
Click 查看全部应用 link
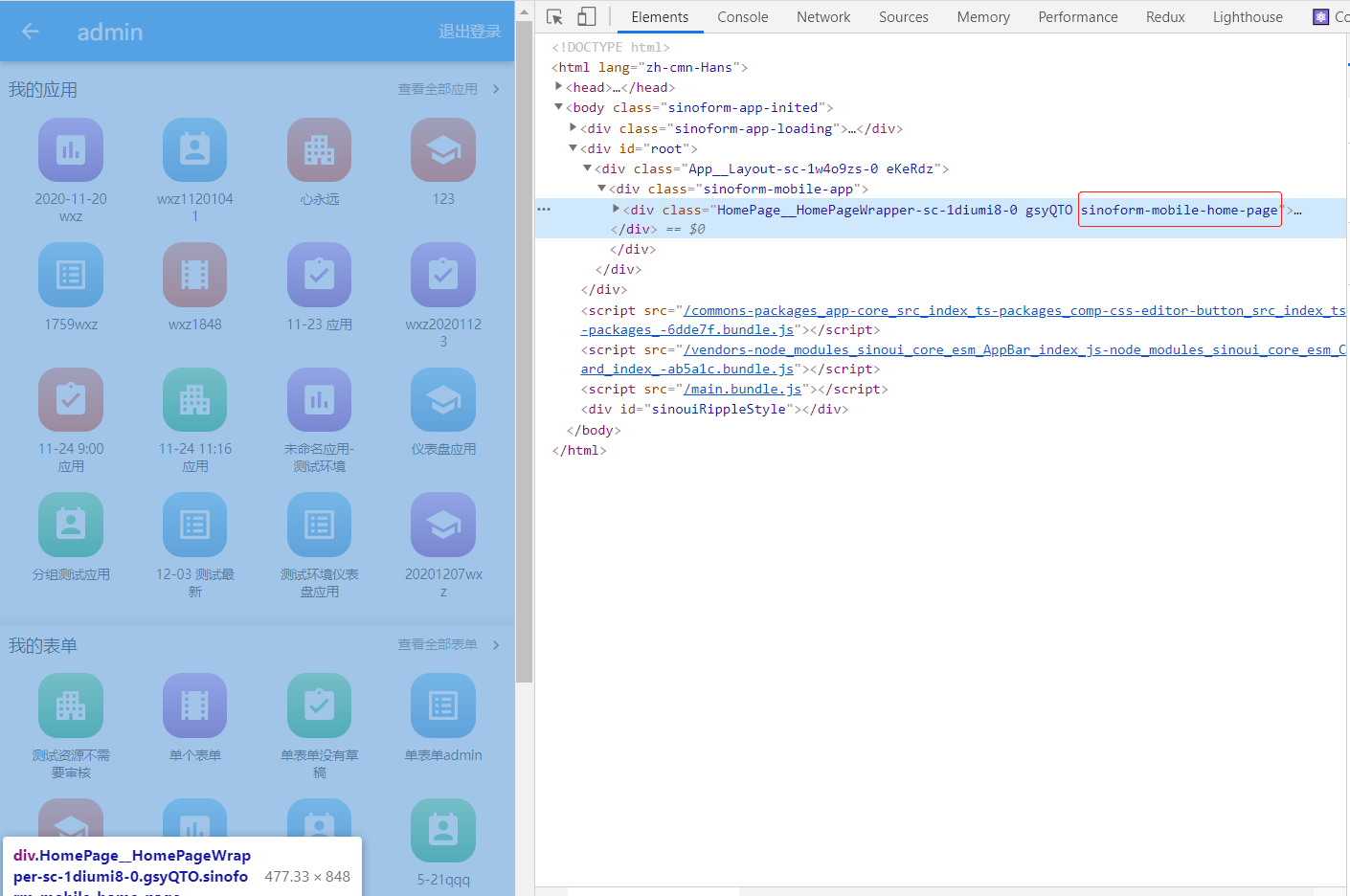pos(438,89)
